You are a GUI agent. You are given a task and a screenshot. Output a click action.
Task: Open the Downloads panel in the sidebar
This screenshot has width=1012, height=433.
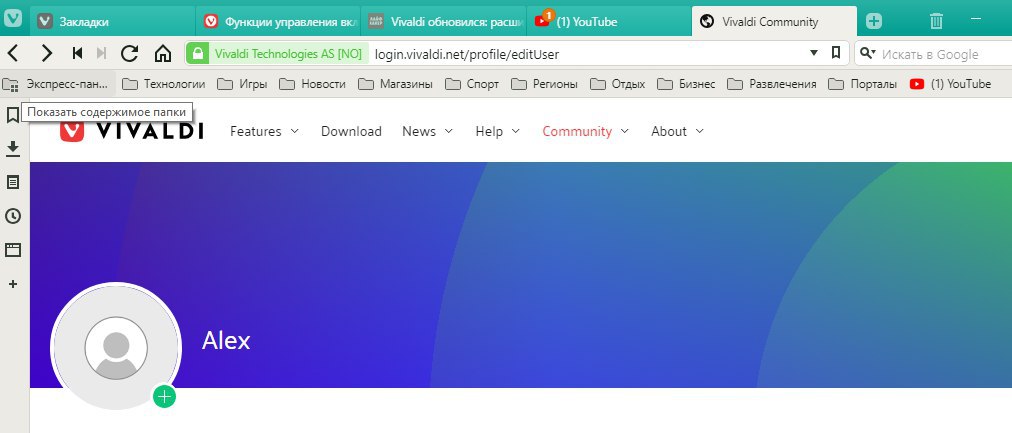tap(12, 149)
